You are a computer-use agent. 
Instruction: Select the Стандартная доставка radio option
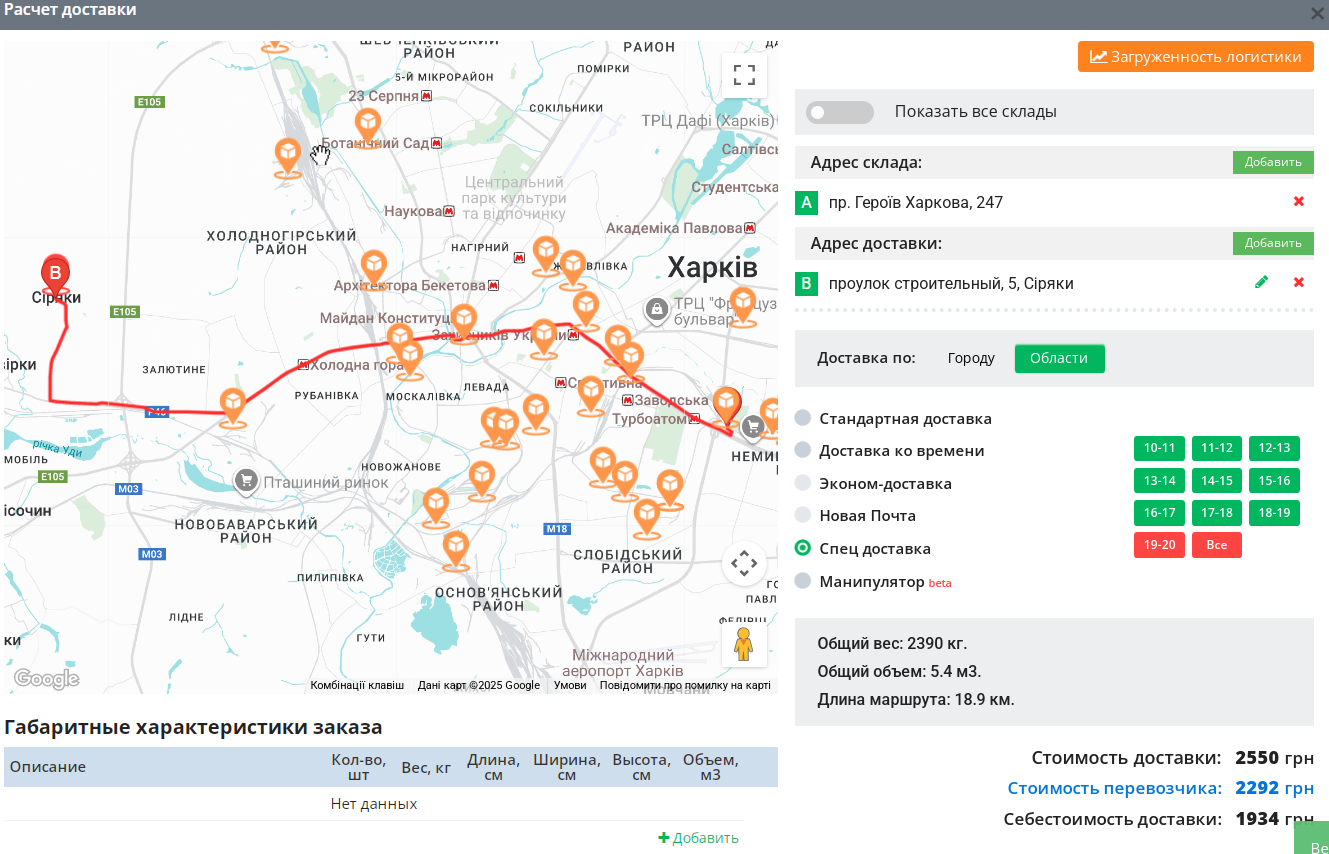[803, 418]
